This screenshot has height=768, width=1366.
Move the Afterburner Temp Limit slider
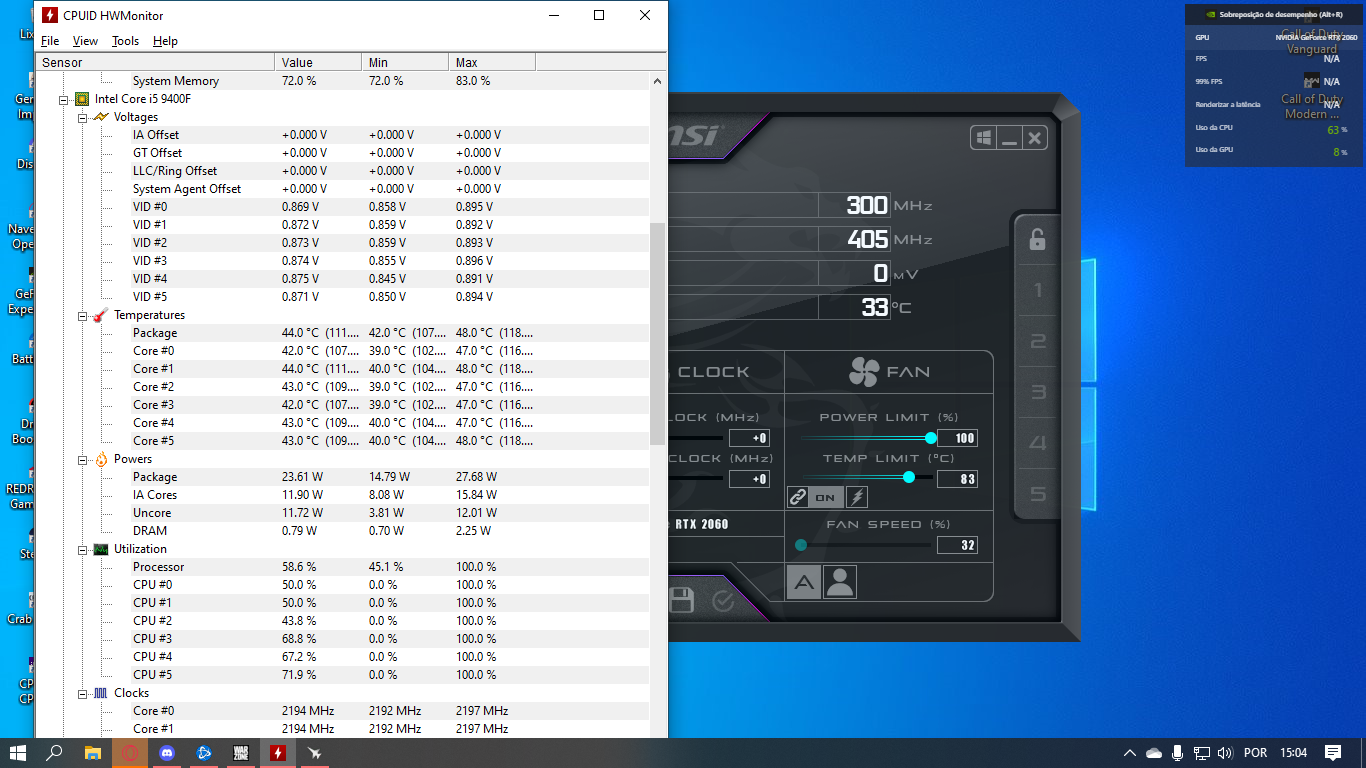point(909,477)
